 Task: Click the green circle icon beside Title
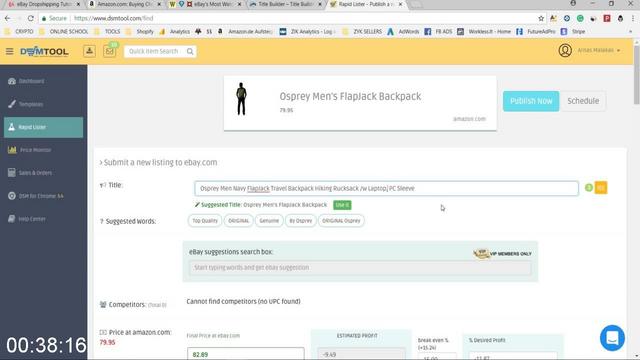click(589, 188)
